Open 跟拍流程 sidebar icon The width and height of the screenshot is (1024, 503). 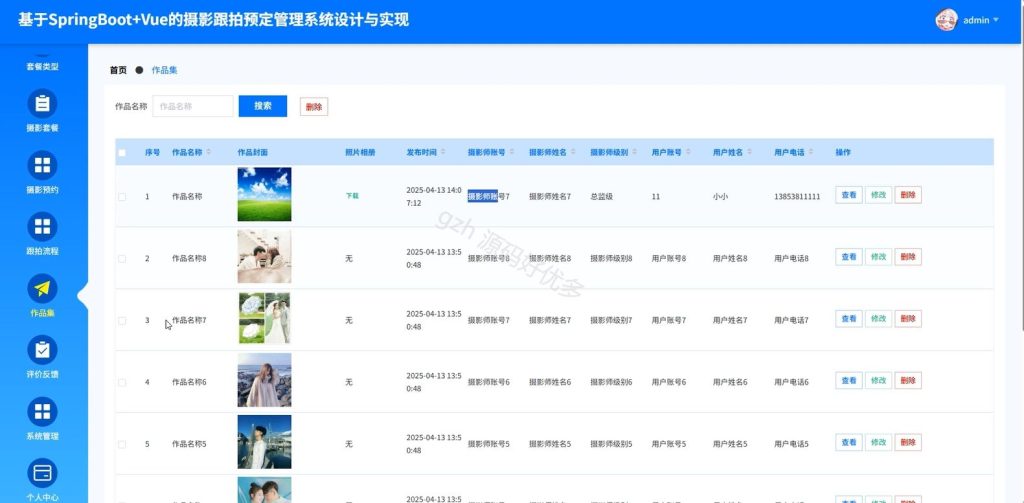[x=42, y=226]
